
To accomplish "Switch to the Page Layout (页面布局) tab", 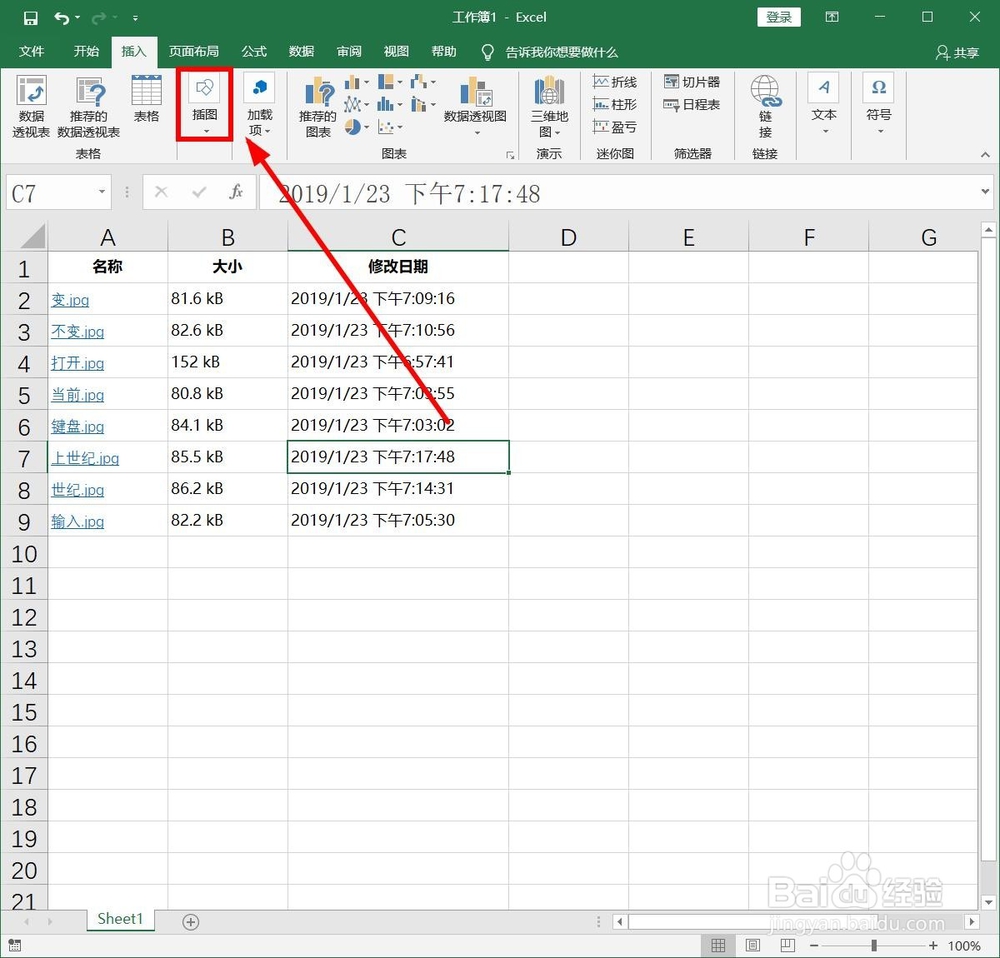I will pyautogui.click(x=194, y=52).
